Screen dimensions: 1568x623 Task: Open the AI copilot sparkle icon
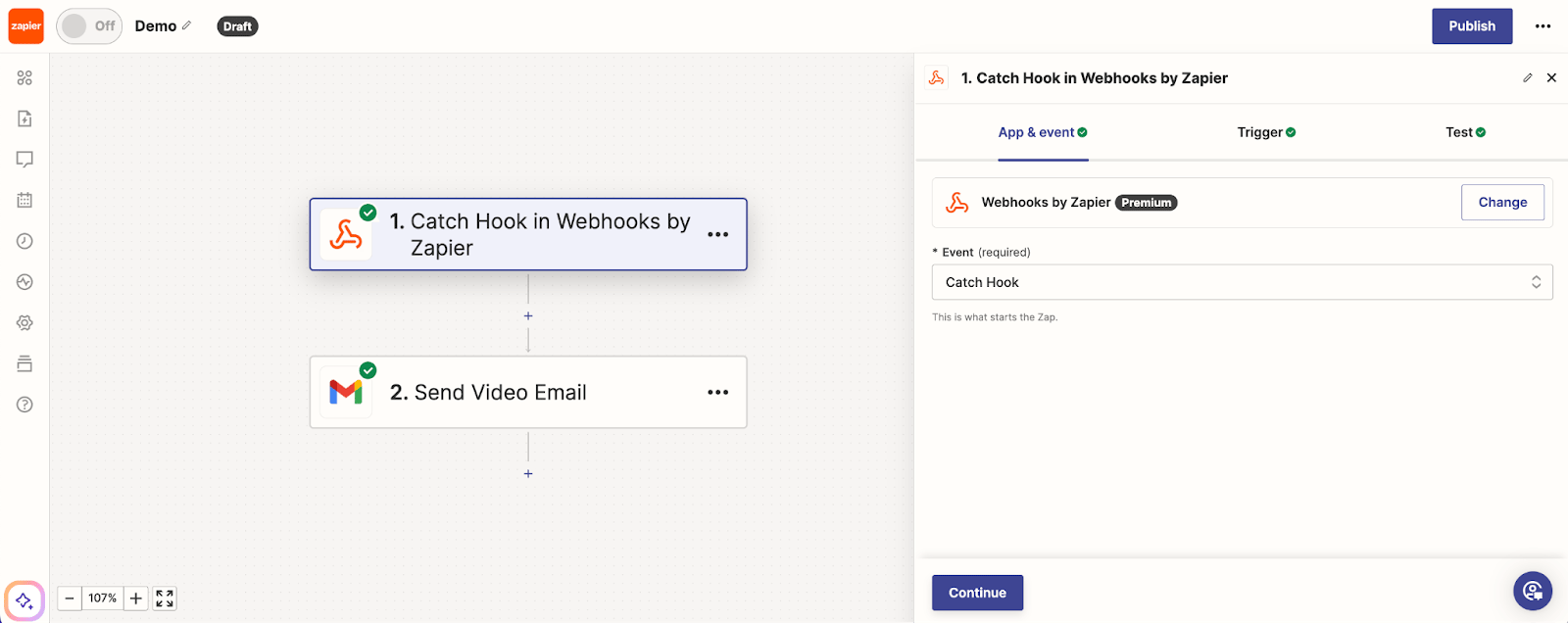[24, 600]
